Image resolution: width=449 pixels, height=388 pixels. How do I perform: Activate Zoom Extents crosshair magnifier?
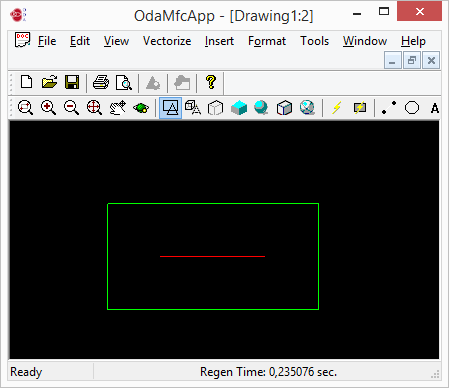(94, 108)
